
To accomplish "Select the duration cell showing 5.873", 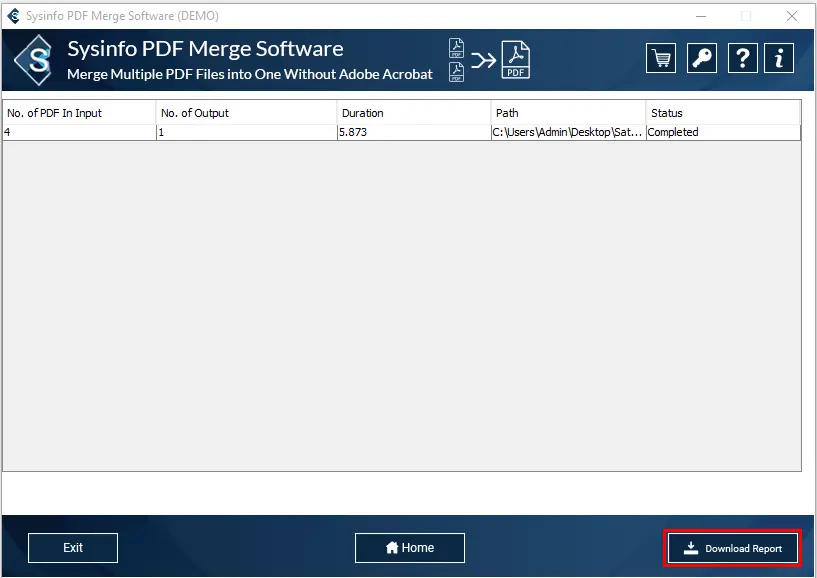I will tap(413, 132).
